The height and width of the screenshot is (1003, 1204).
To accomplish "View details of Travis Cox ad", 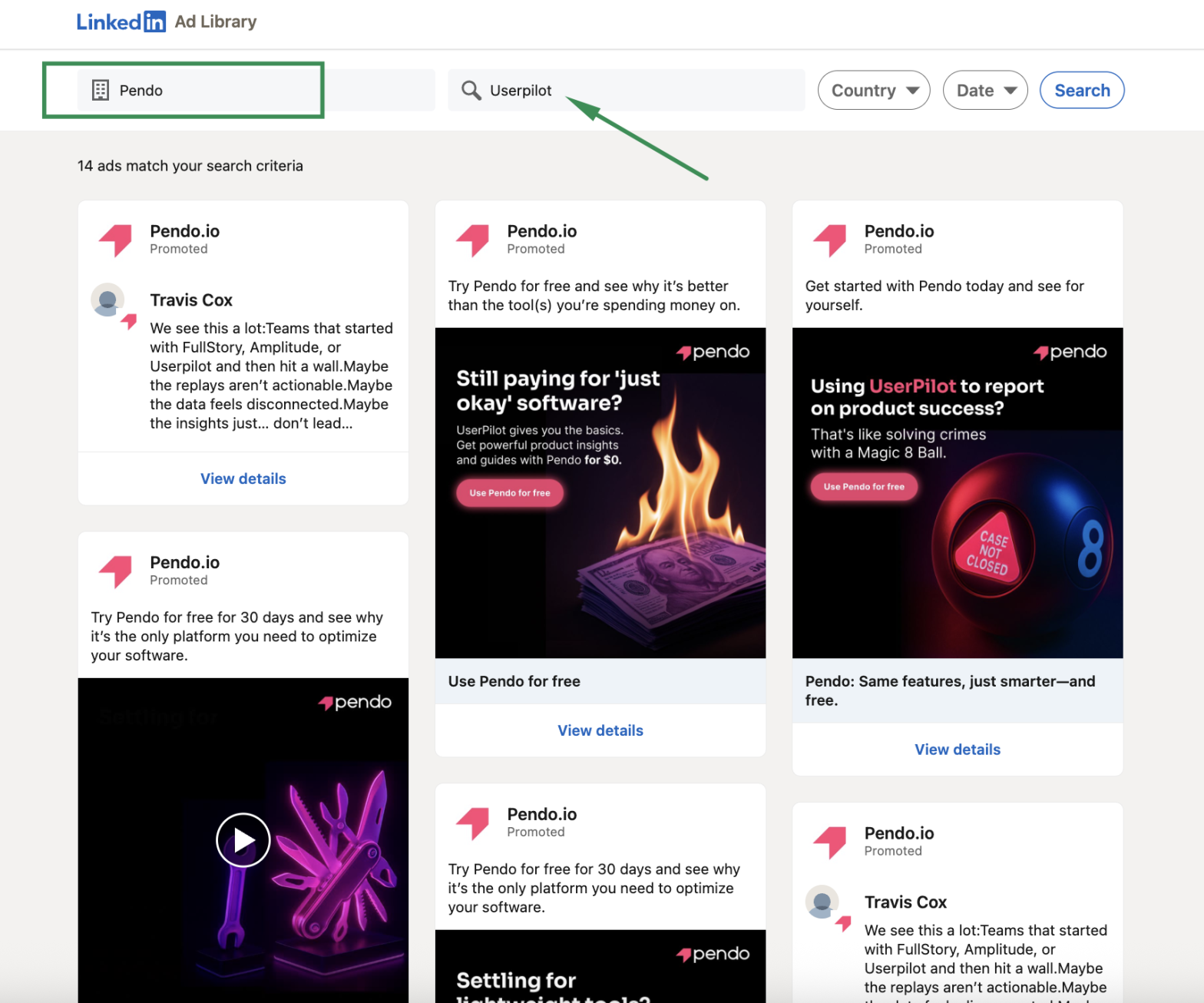I will pyautogui.click(x=243, y=478).
